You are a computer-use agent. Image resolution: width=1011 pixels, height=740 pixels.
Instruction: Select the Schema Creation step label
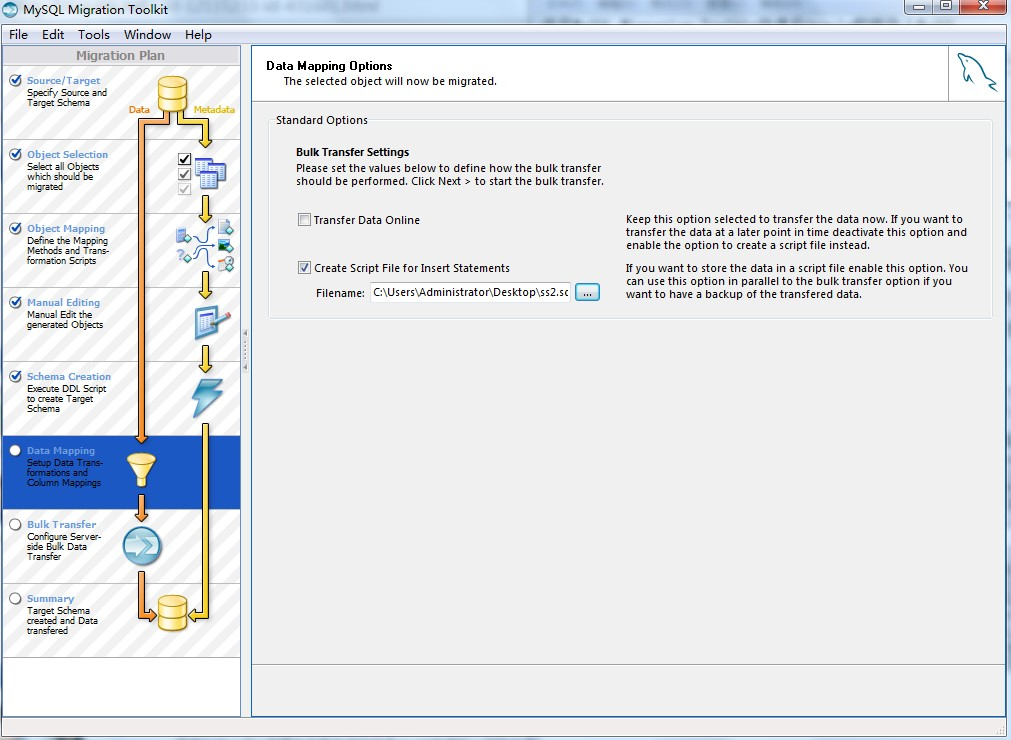click(x=68, y=376)
